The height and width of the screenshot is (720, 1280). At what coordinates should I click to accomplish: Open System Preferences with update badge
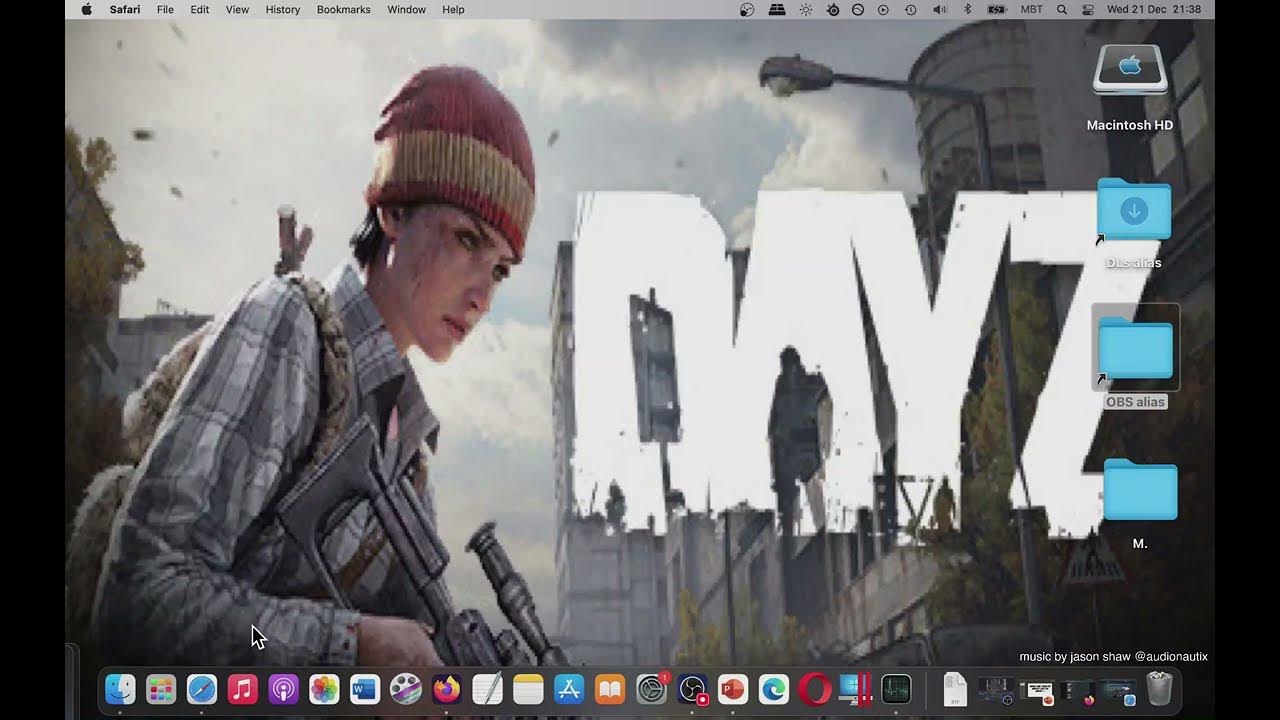[652, 689]
